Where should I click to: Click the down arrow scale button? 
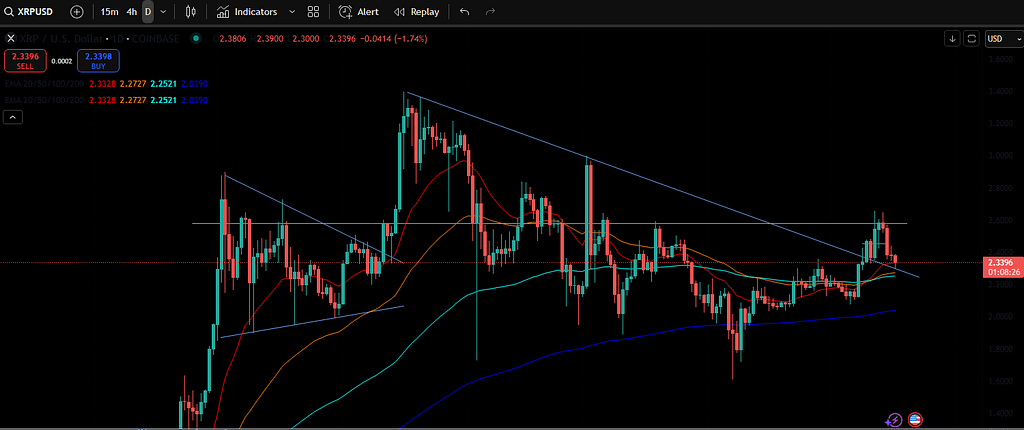[953, 39]
